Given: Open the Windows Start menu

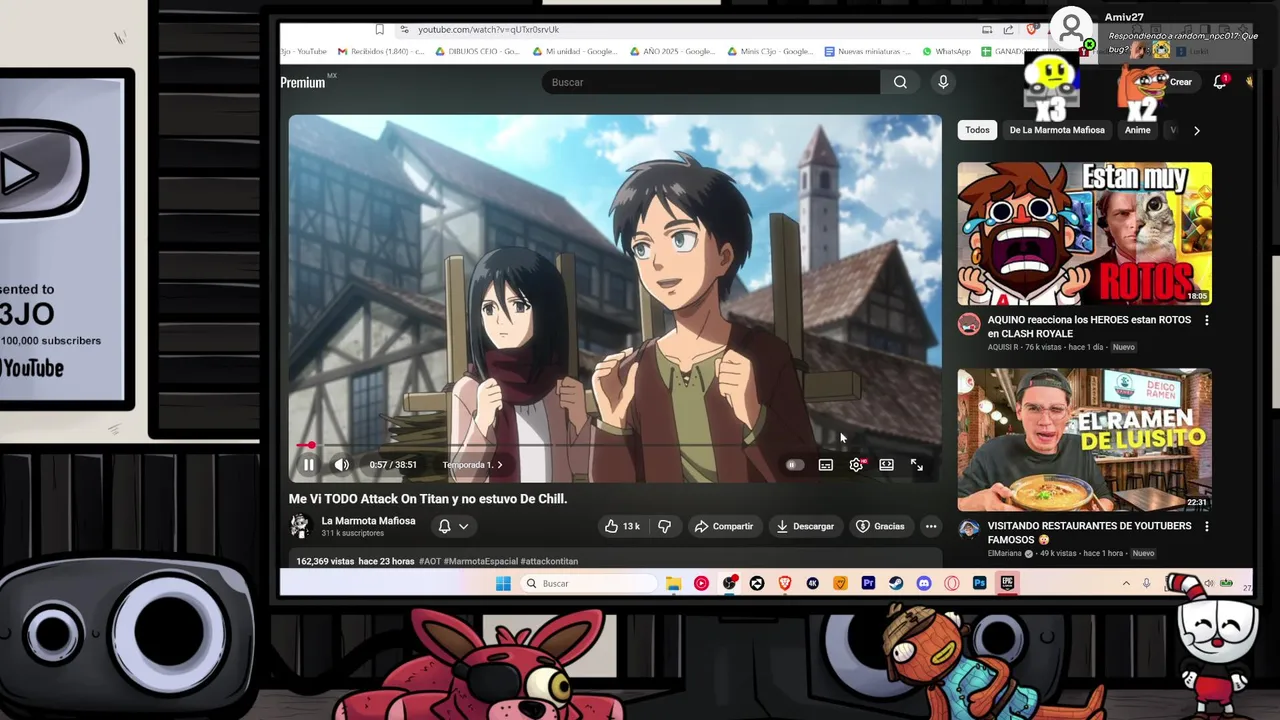Looking at the screenshot, I should [503, 584].
